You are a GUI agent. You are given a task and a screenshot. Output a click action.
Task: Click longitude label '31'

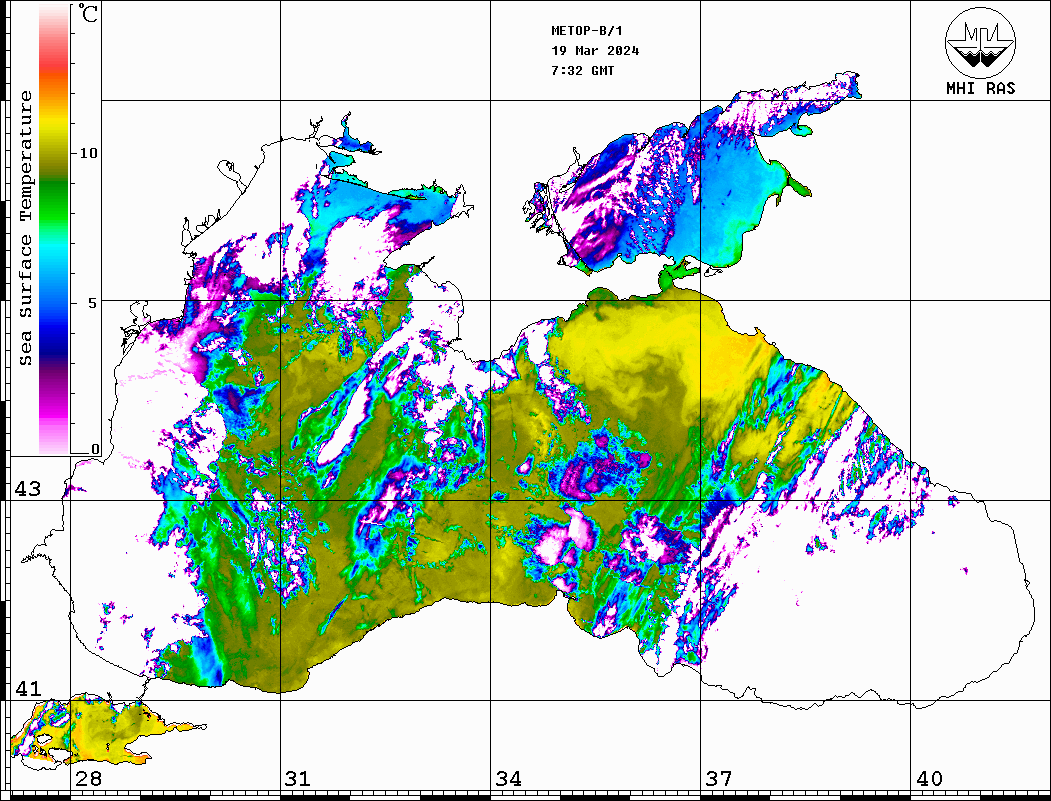(298, 779)
